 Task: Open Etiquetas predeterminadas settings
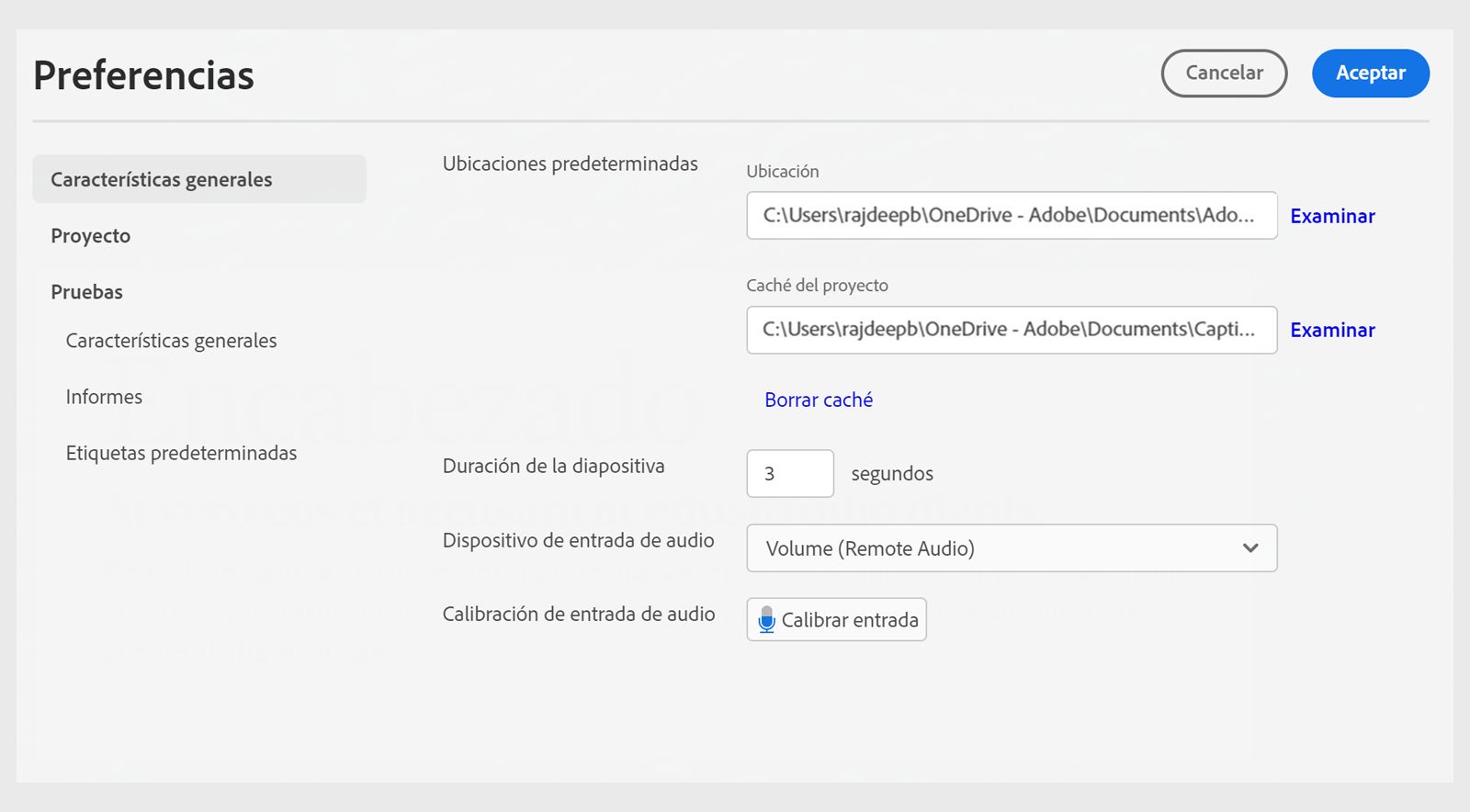tap(181, 453)
